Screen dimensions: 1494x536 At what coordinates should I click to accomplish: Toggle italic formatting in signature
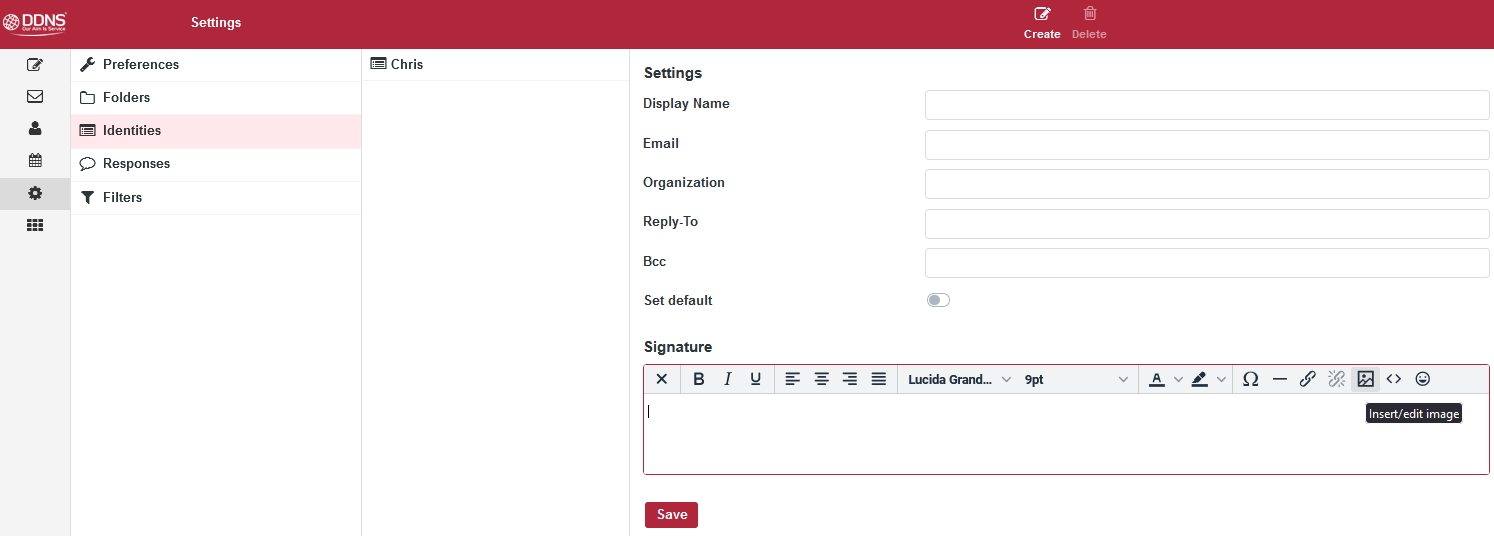point(727,379)
